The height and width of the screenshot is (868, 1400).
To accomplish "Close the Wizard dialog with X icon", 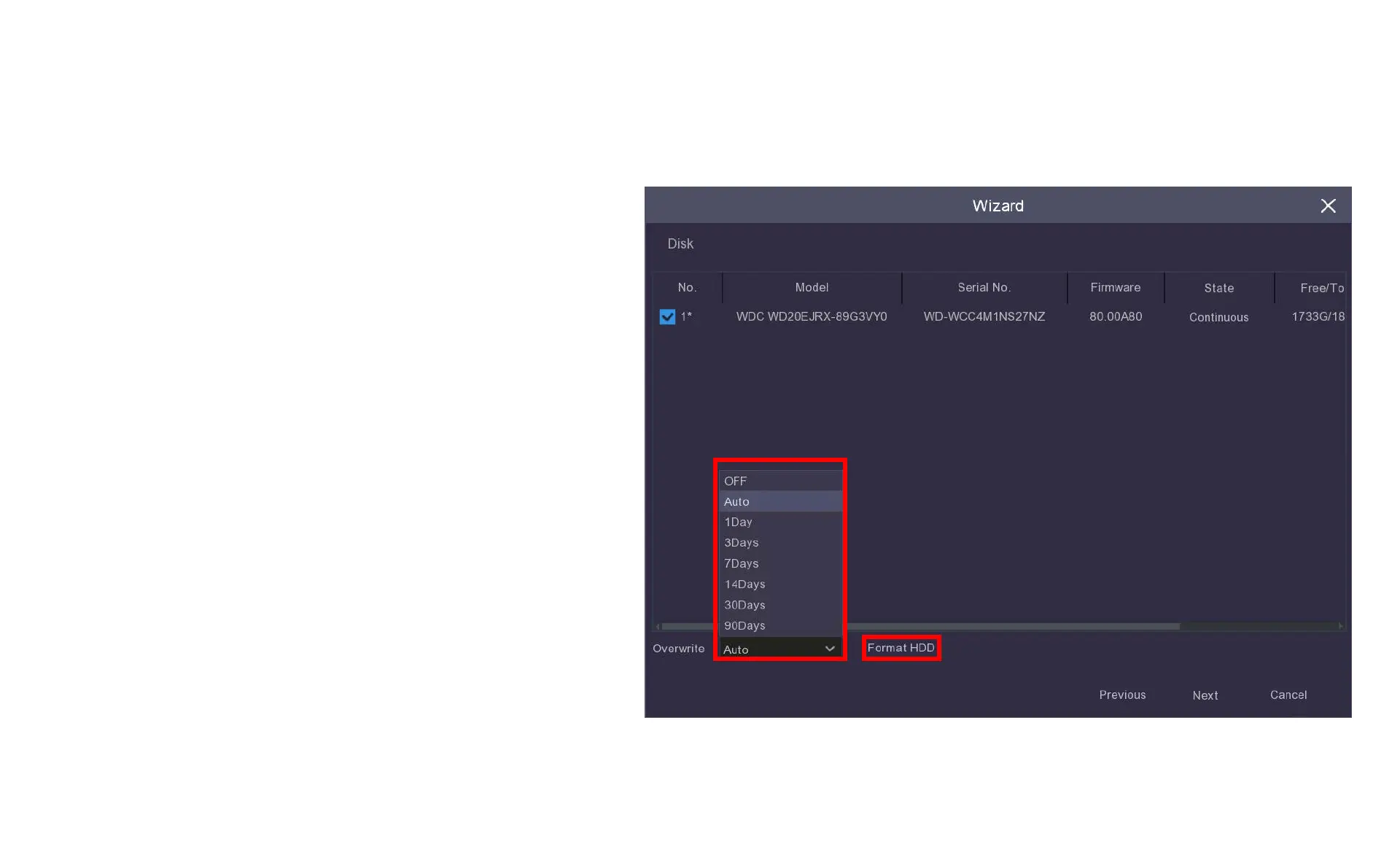I will (1328, 206).
